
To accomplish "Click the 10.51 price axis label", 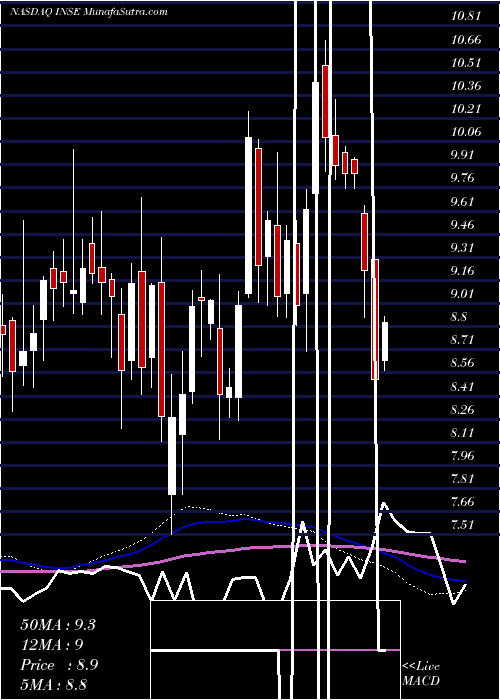I will (466, 62).
